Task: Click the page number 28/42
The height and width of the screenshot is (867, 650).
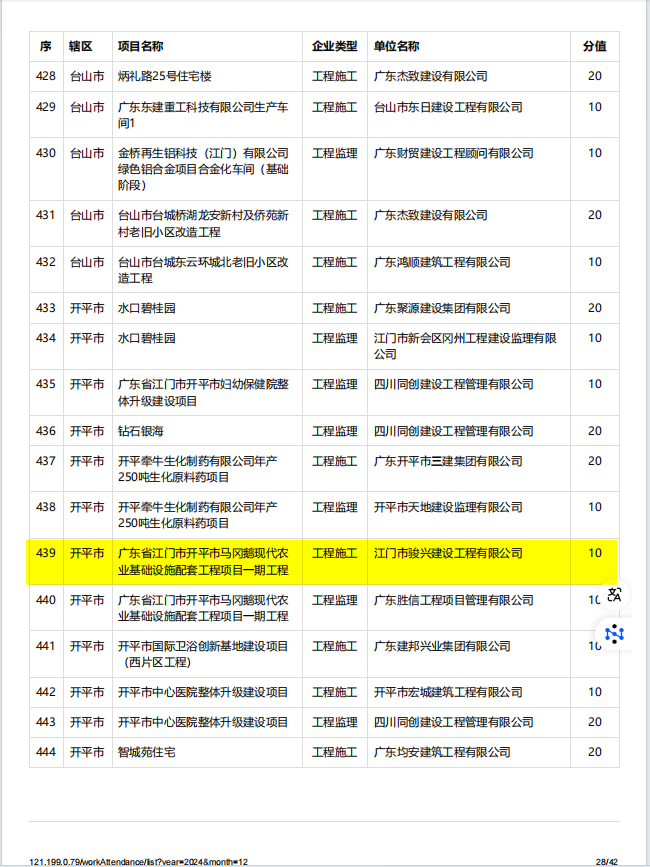Action: 607,861
